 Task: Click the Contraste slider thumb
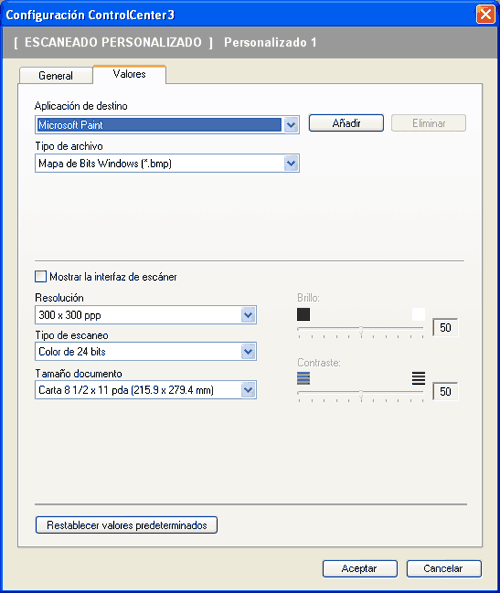pos(361,394)
